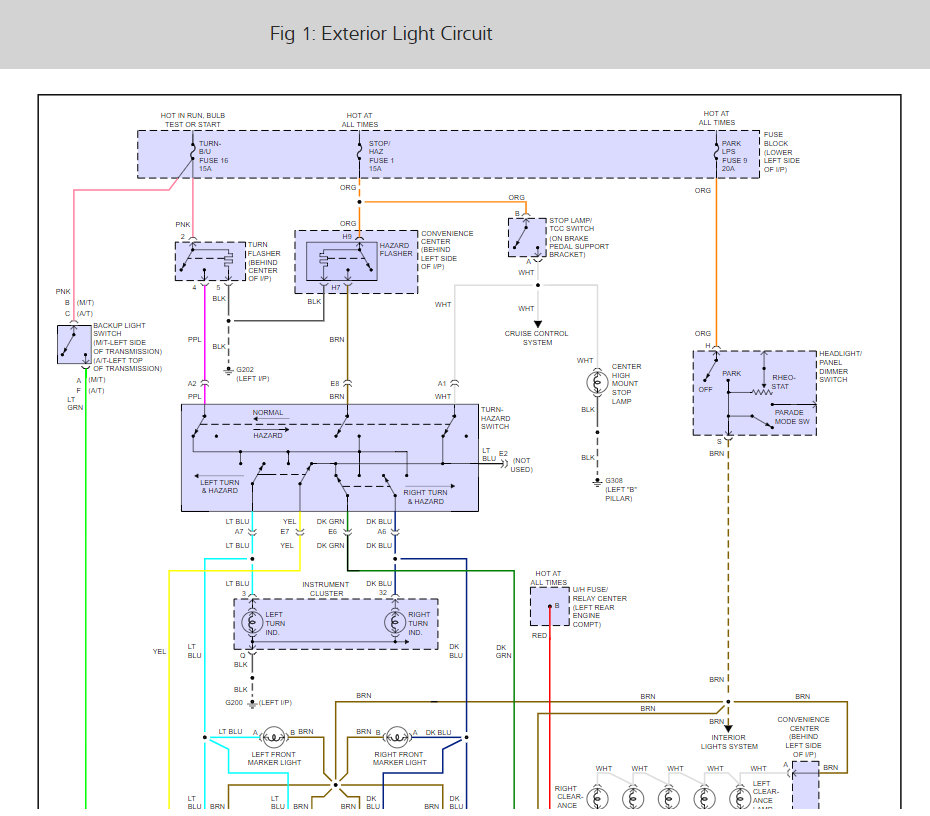Click the Backup Light Switch symbol
The image size is (930, 816).
pyautogui.click(x=74, y=344)
